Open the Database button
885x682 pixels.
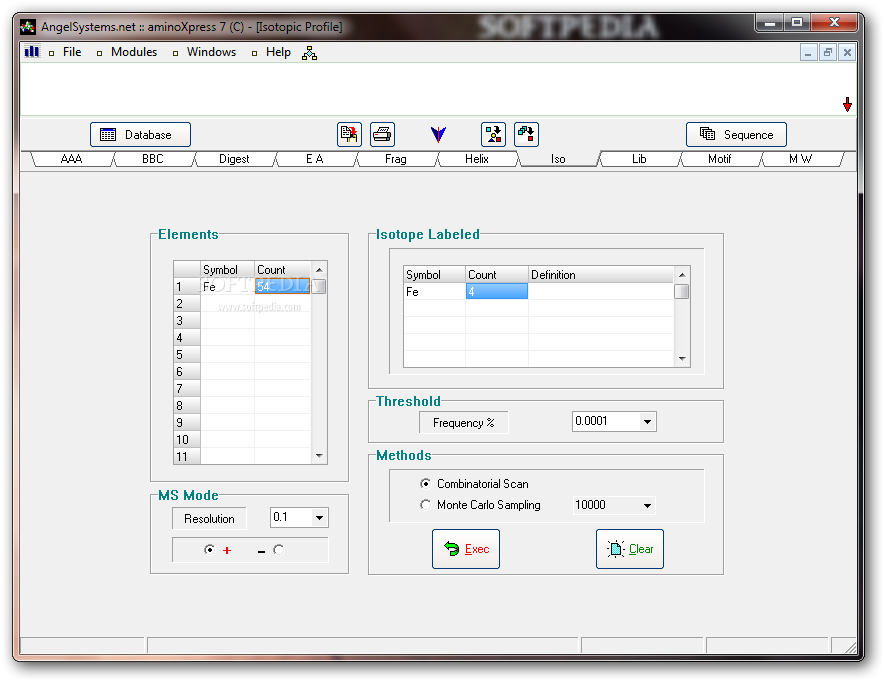click(141, 134)
